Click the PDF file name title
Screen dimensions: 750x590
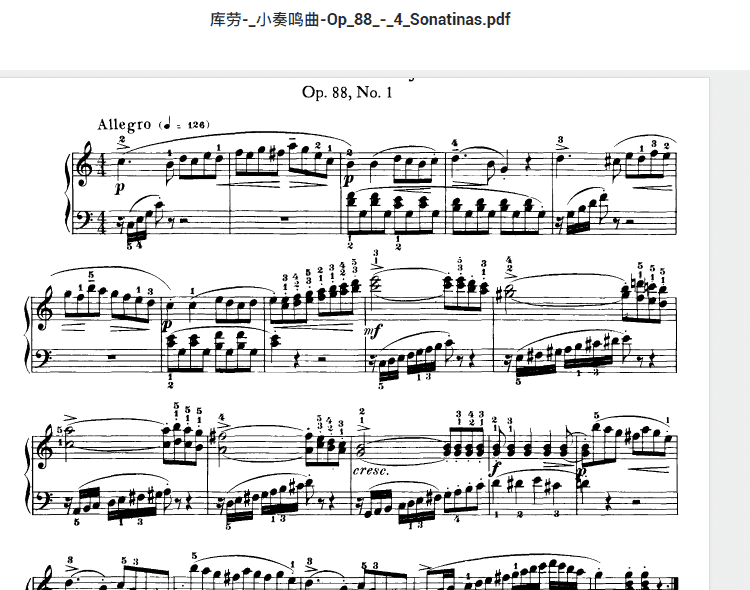(360, 20)
